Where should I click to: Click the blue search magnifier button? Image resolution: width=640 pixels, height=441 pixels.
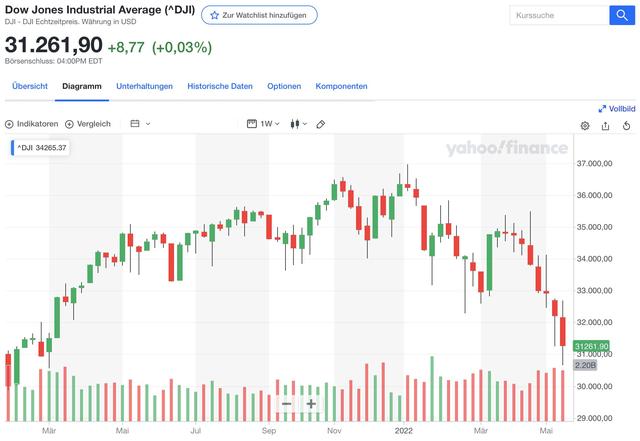pos(622,16)
